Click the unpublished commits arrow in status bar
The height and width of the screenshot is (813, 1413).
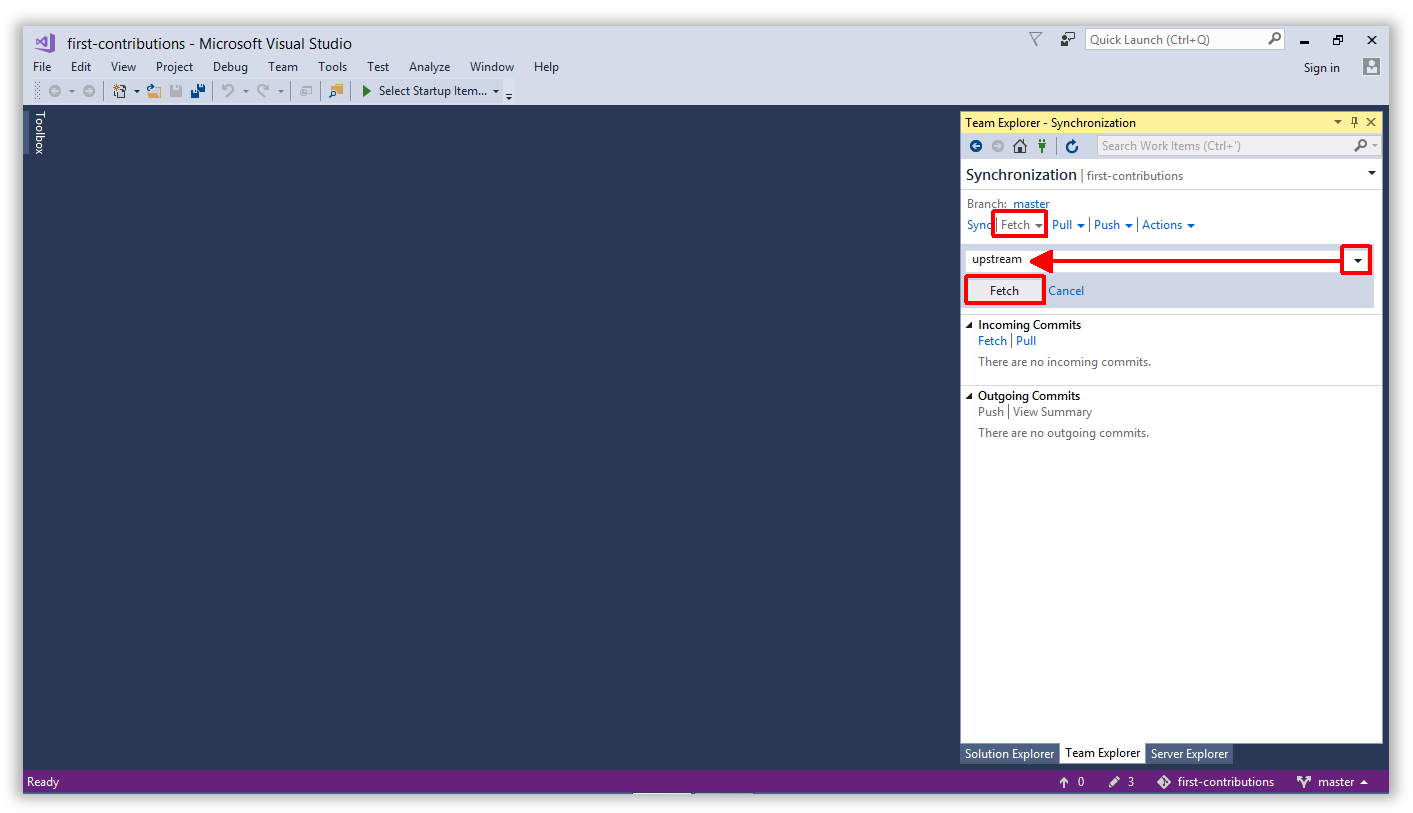pyautogui.click(x=1064, y=782)
